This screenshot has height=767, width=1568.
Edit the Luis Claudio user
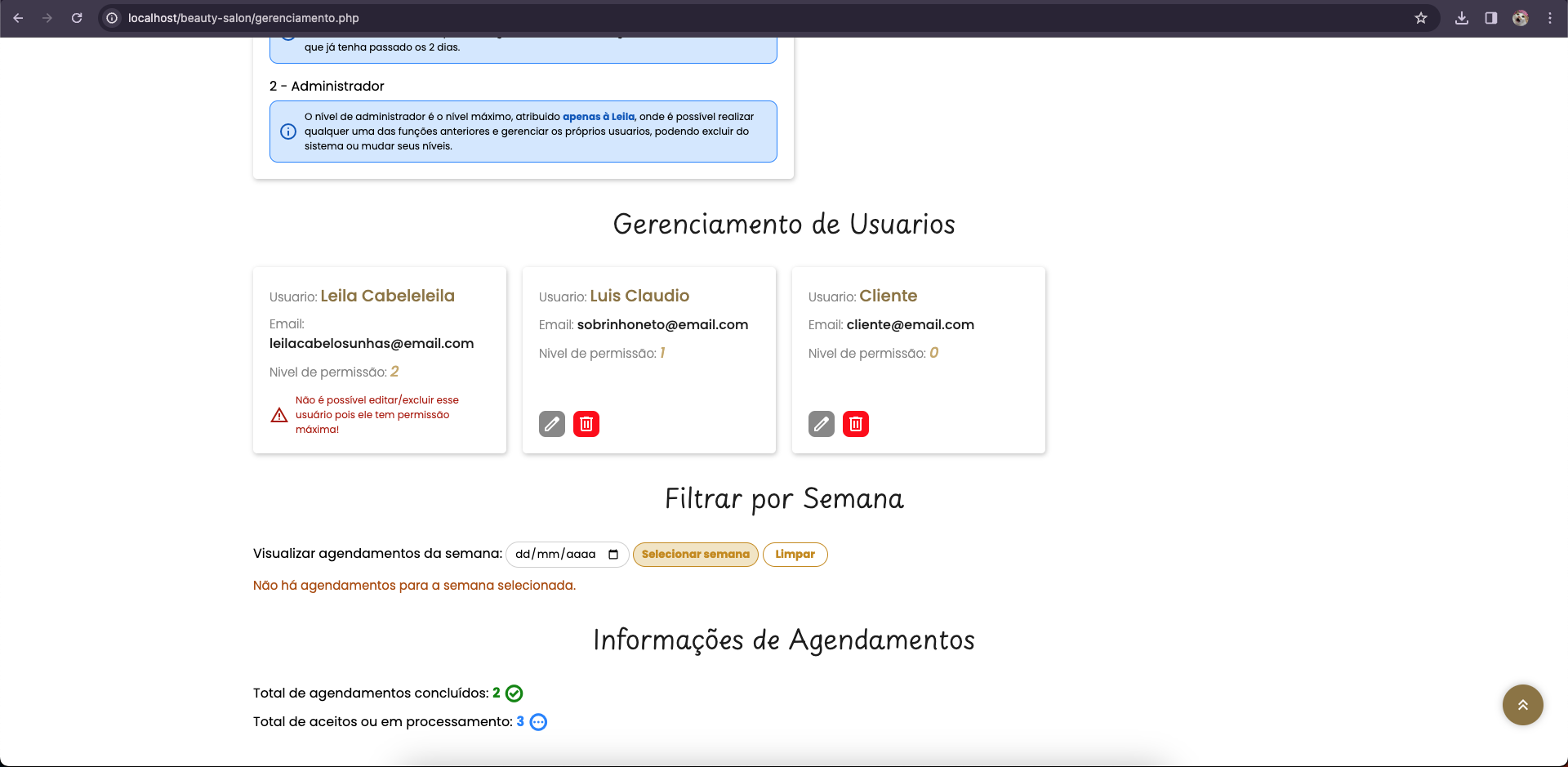[x=552, y=424]
